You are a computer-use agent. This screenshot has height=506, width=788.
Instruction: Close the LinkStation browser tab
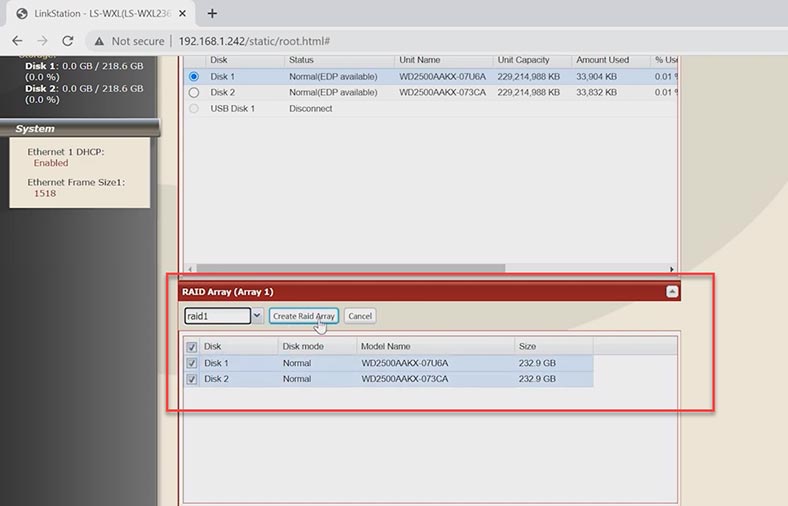[182, 14]
